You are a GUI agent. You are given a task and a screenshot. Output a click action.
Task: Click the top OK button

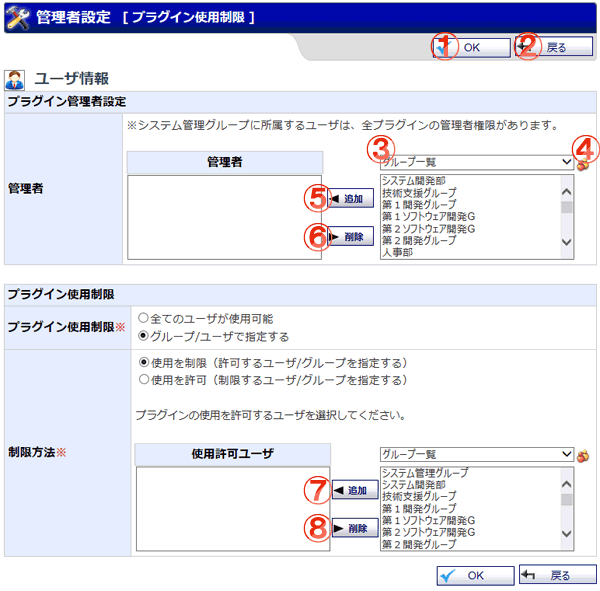(471, 47)
